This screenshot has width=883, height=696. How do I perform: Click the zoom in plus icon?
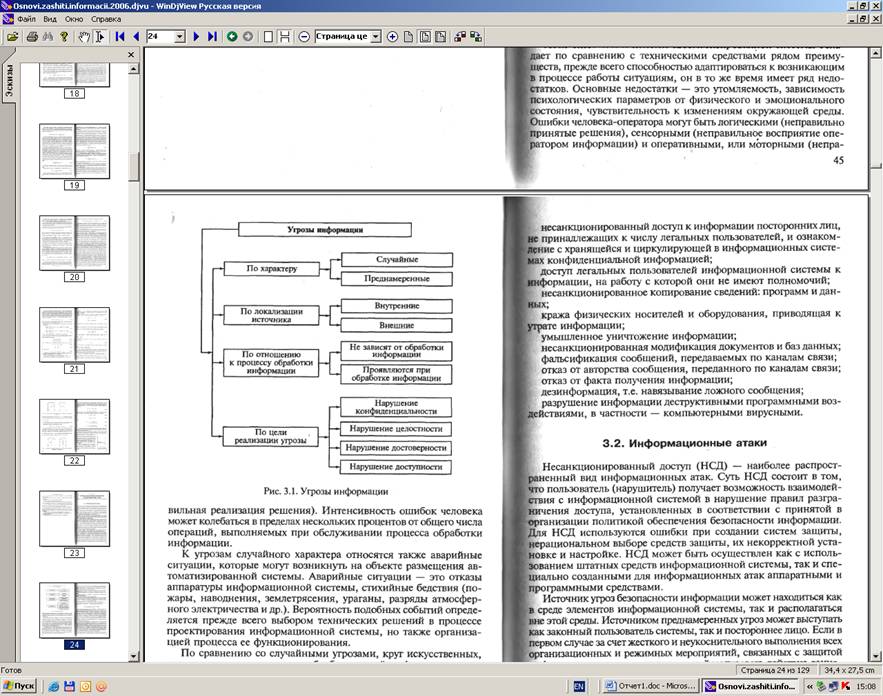coord(392,37)
